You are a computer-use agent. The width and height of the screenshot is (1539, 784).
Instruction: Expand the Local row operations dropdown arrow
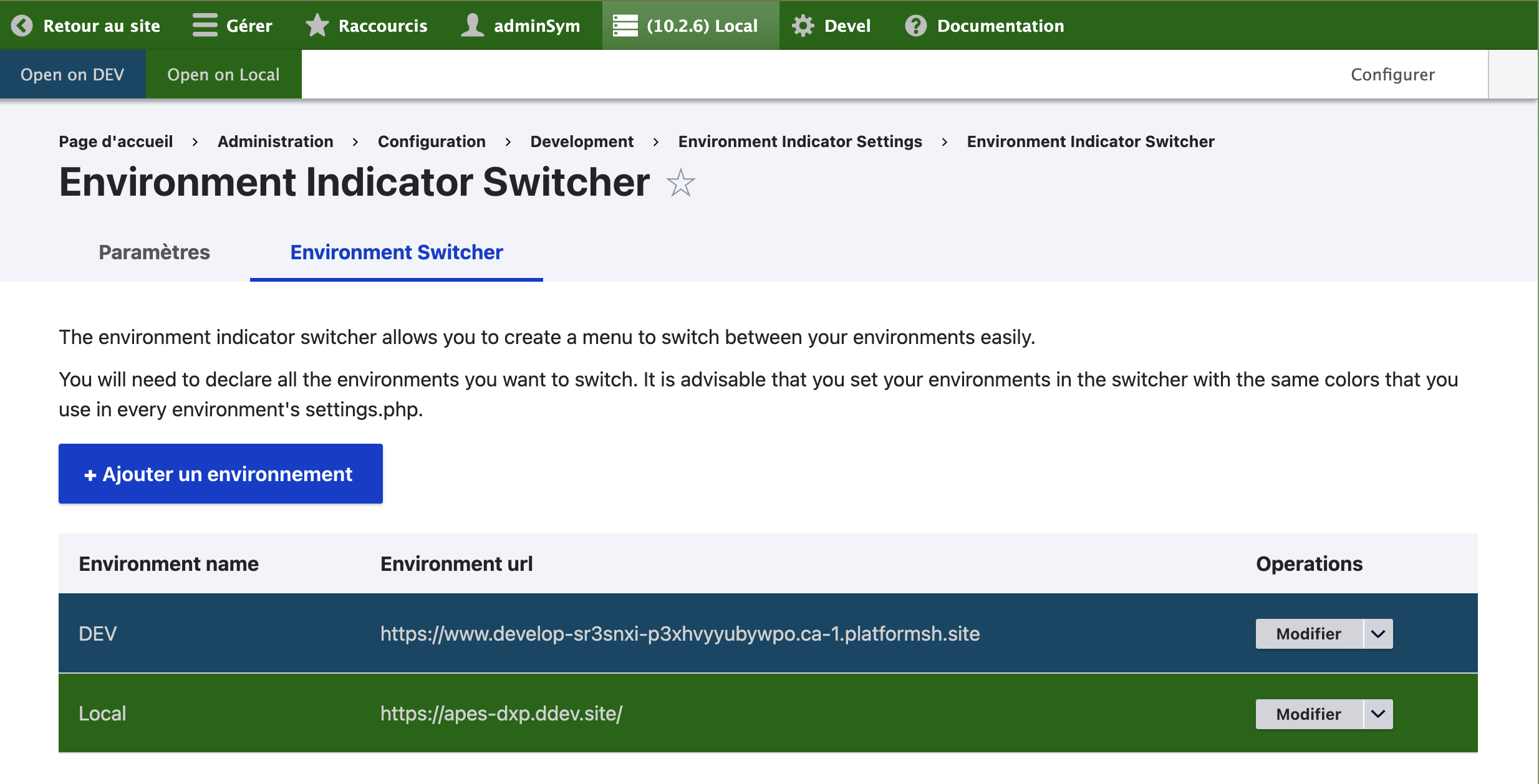(1378, 714)
